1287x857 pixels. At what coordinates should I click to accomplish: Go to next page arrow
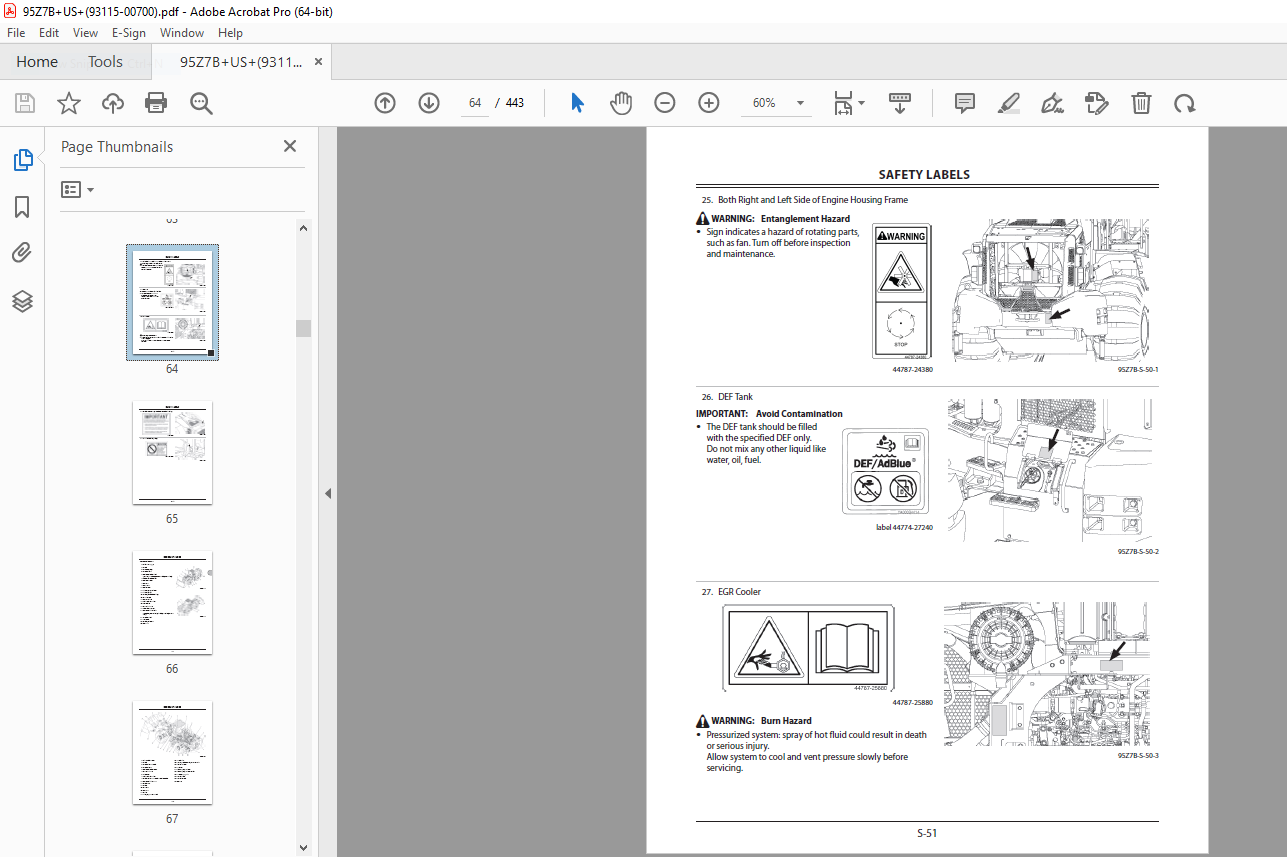point(429,103)
